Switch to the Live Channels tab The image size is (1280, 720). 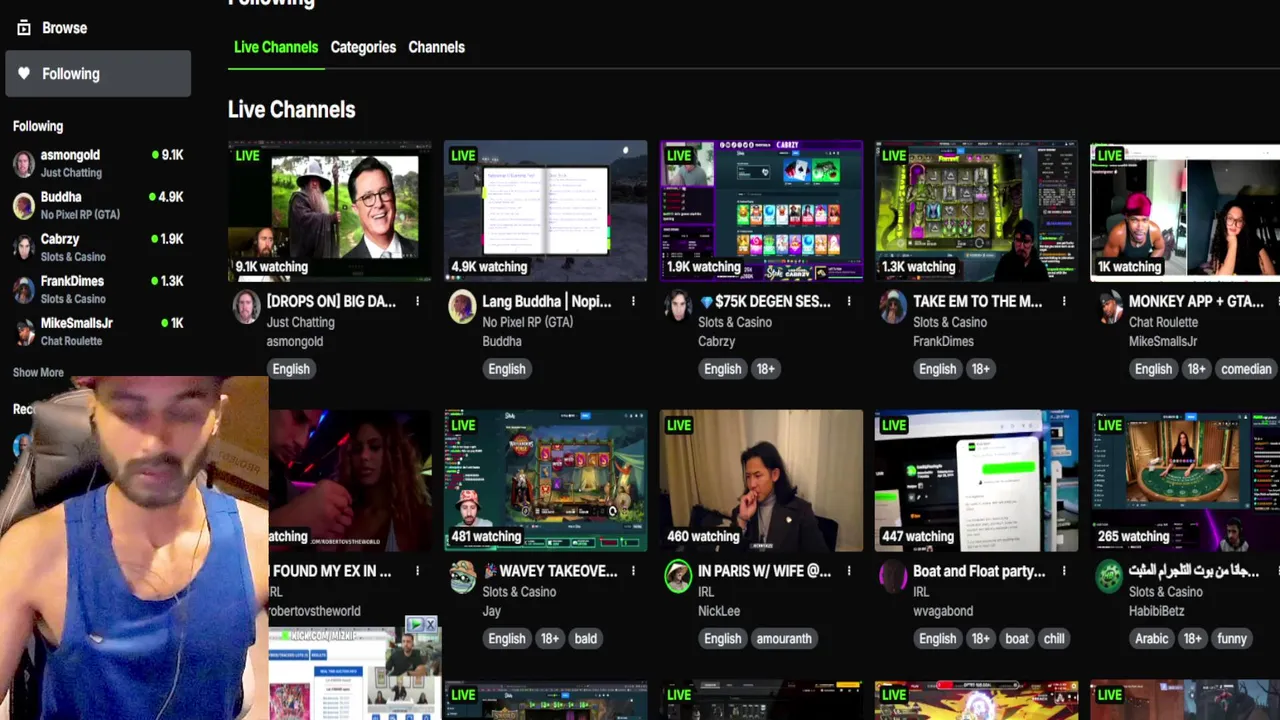pyautogui.click(x=276, y=47)
